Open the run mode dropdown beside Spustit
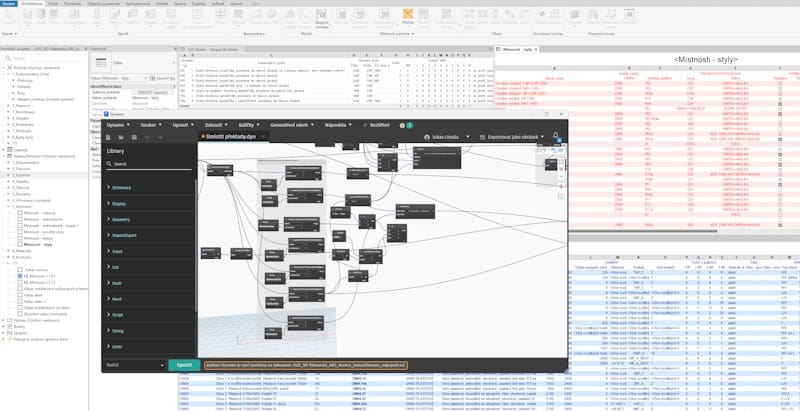This screenshot has height=411, width=800. pos(162,365)
